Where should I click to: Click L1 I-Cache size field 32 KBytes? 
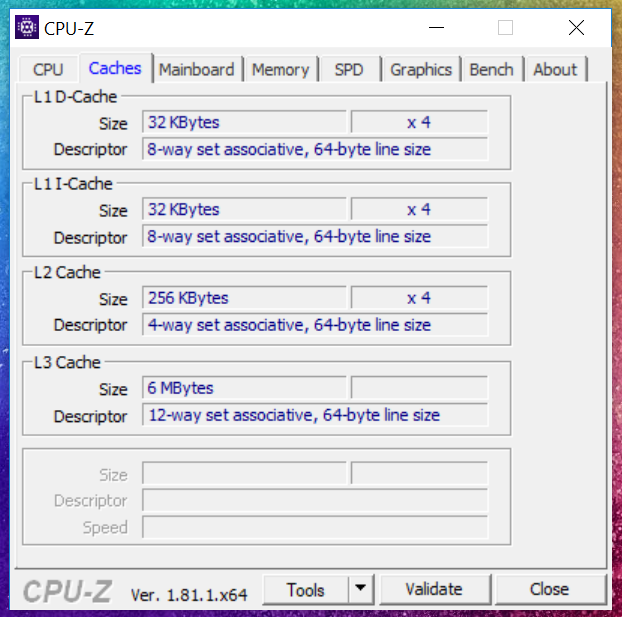point(244,209)
